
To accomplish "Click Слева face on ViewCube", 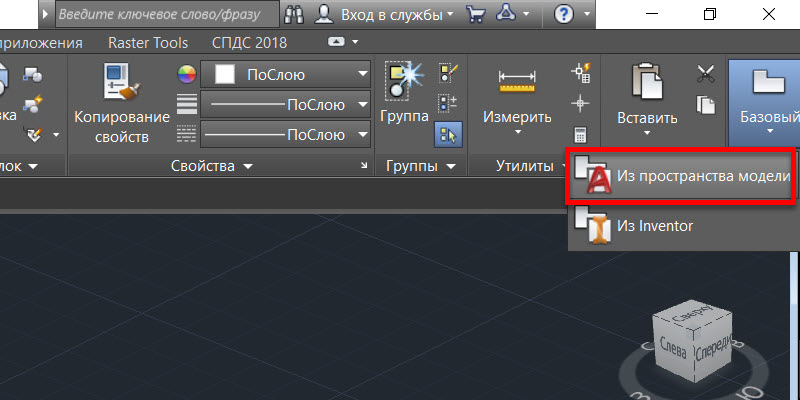I will pos(672,348).
